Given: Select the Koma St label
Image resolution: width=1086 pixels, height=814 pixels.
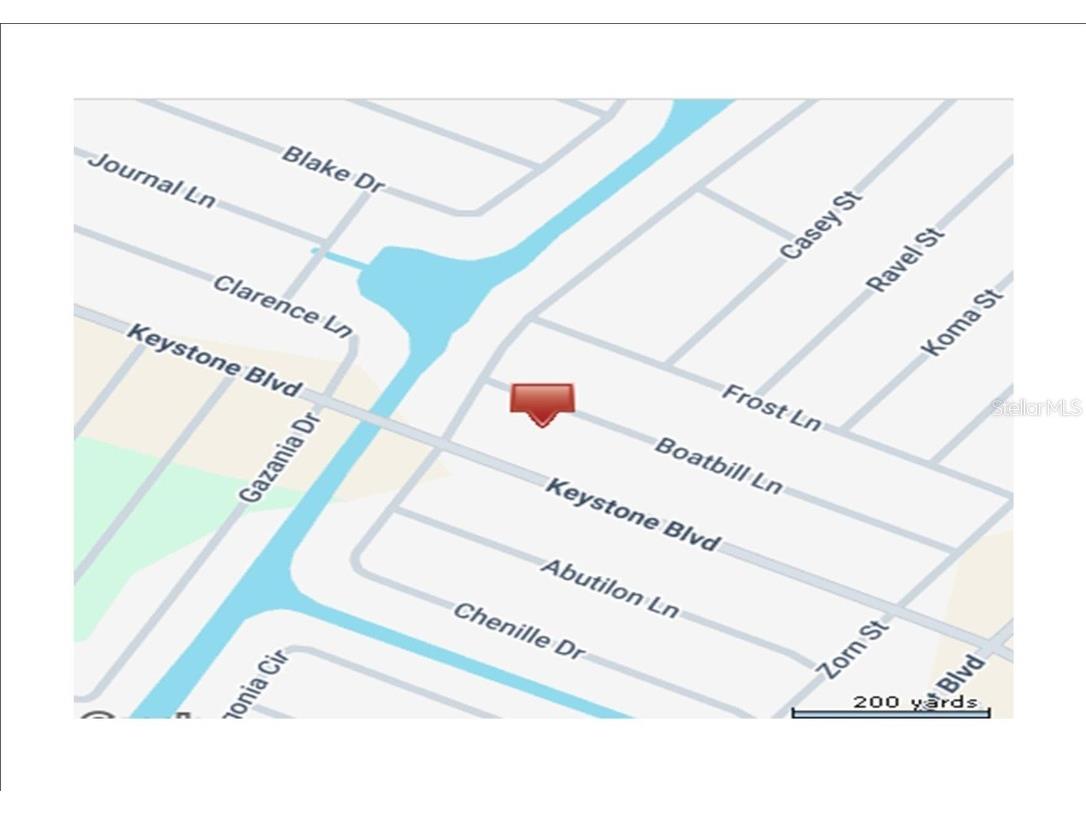Looking at the screenshot, I should click(963, 322).
